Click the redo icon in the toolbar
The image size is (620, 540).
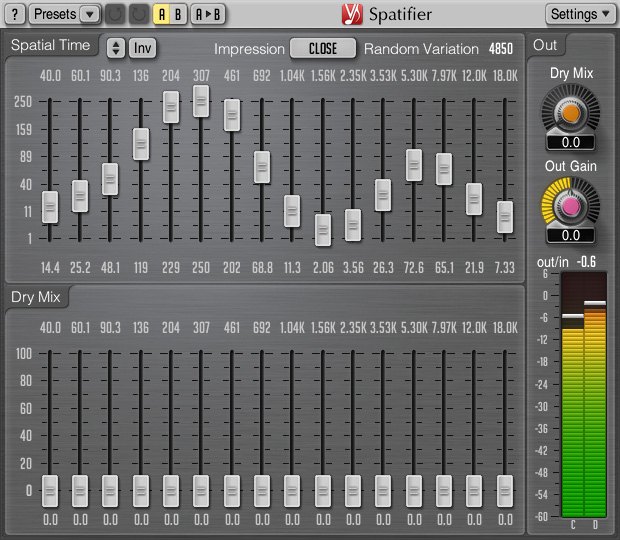point(138,14)
